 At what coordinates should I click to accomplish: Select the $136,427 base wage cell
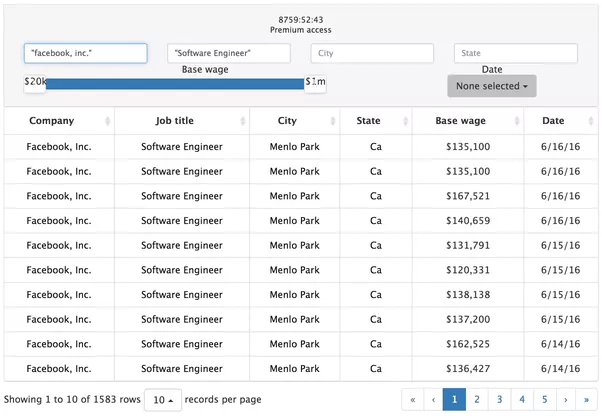coord(468,369)
